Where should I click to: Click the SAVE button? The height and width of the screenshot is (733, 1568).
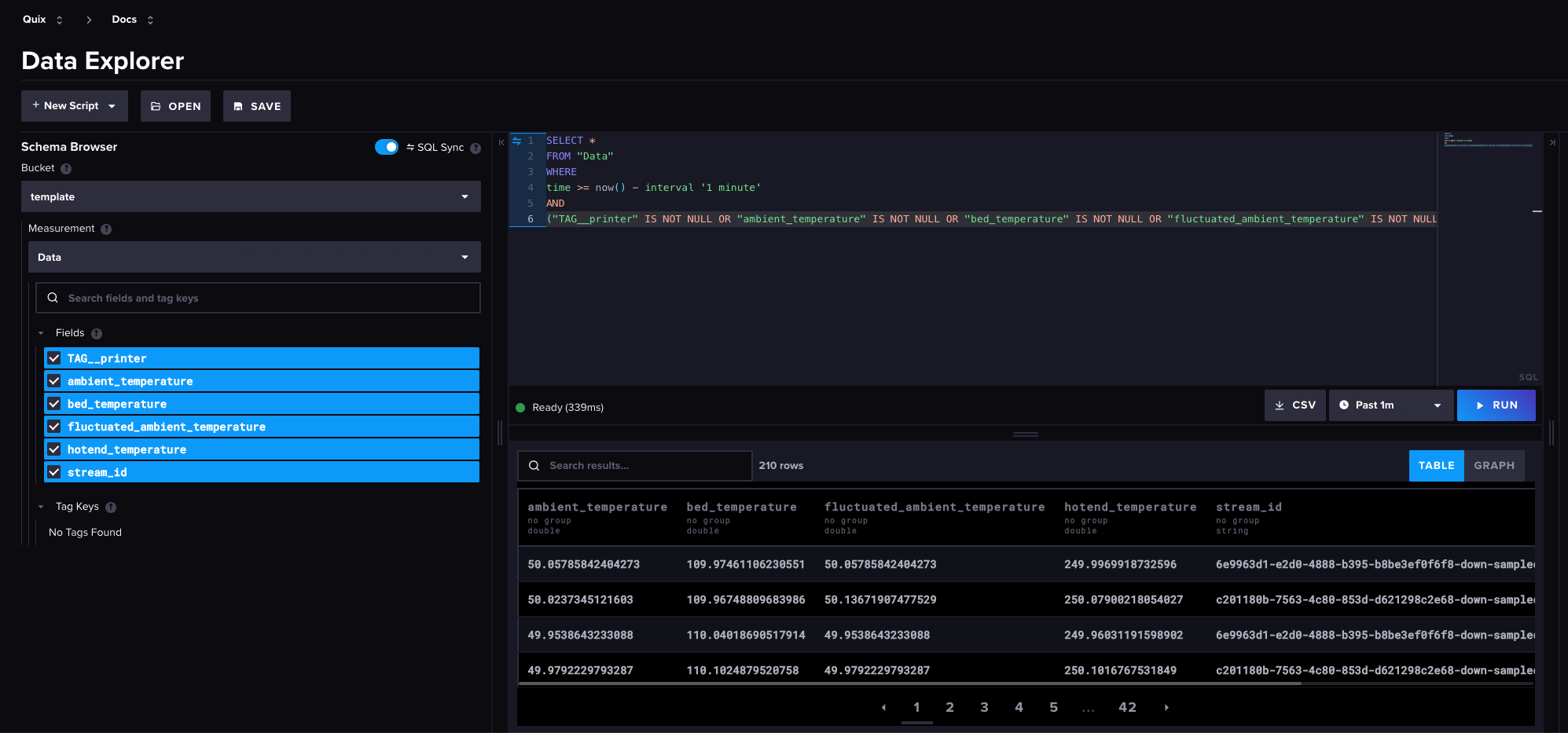(x=256, y=106)
